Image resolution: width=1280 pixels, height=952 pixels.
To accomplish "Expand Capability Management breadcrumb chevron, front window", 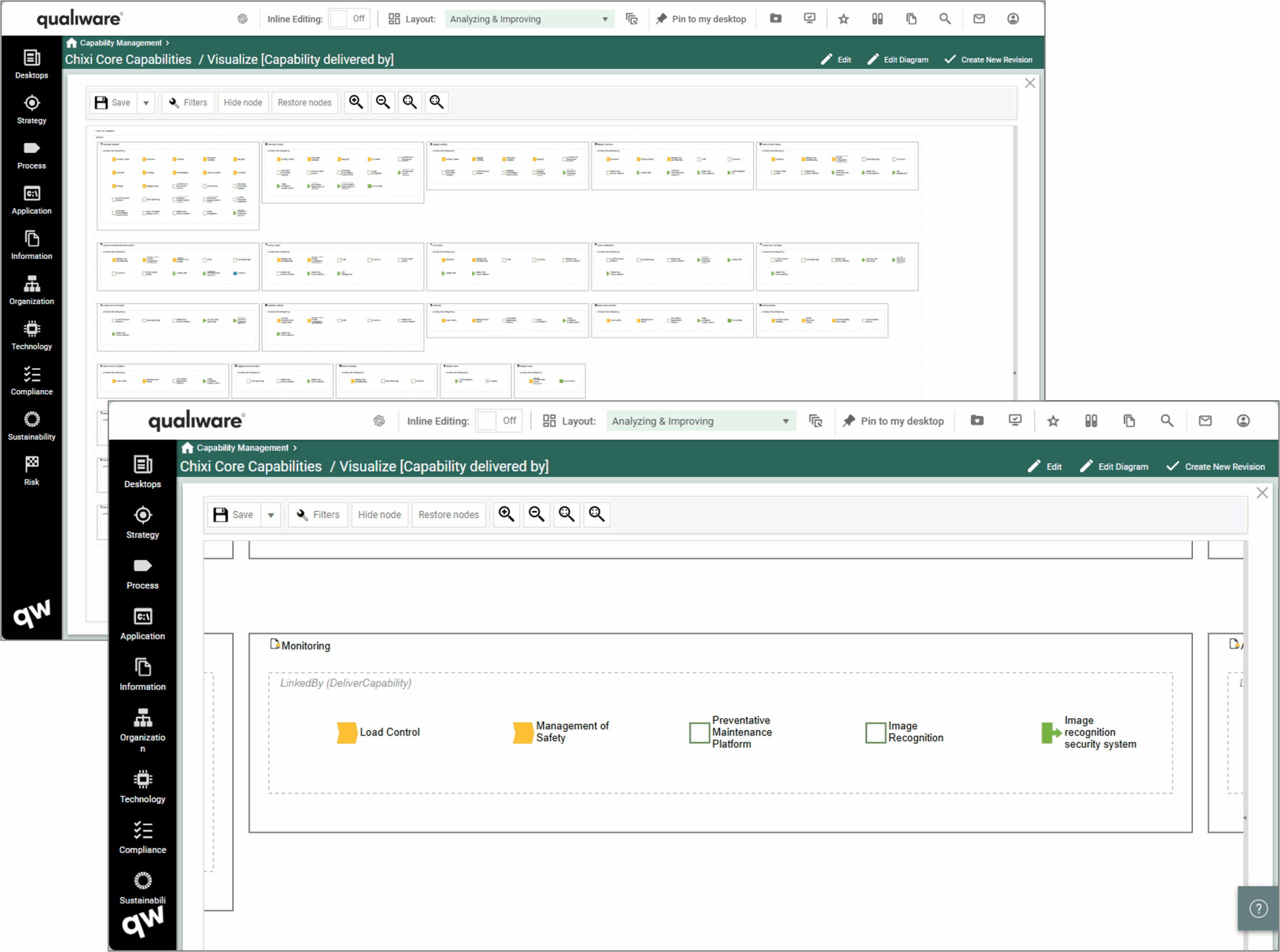I will point(295,448).
